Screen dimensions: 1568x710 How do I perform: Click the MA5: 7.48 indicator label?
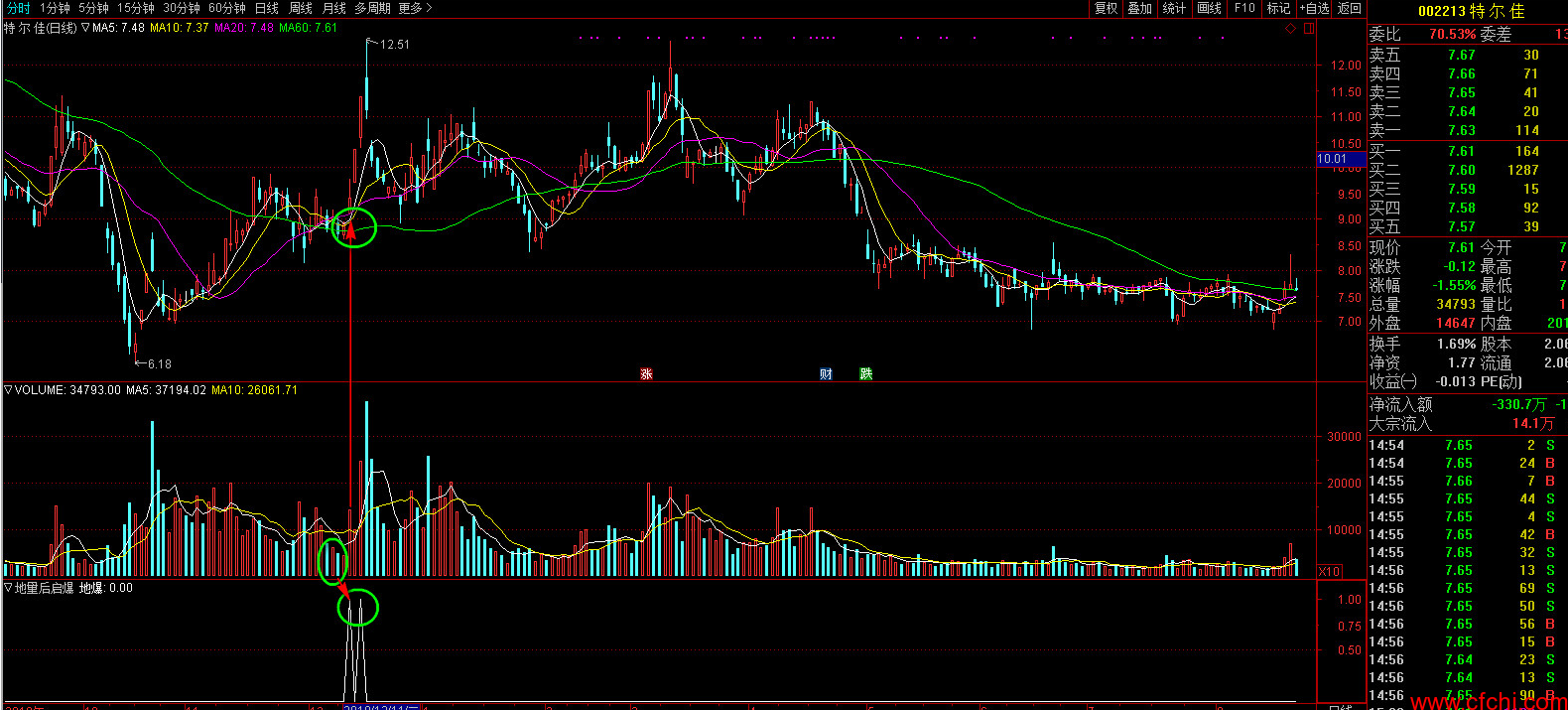point(118,28)
